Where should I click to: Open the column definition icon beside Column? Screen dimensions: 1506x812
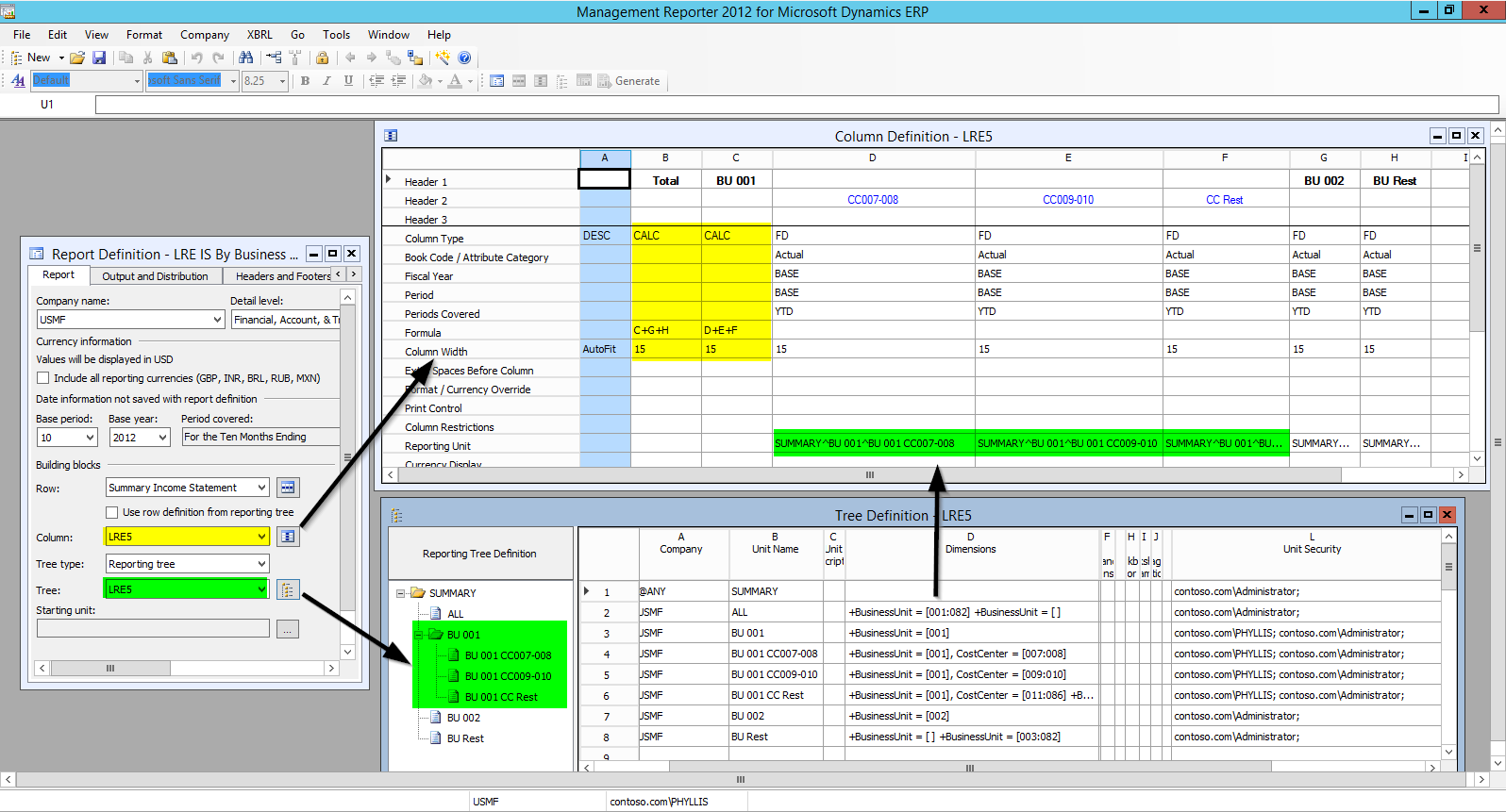pos(288,537)
